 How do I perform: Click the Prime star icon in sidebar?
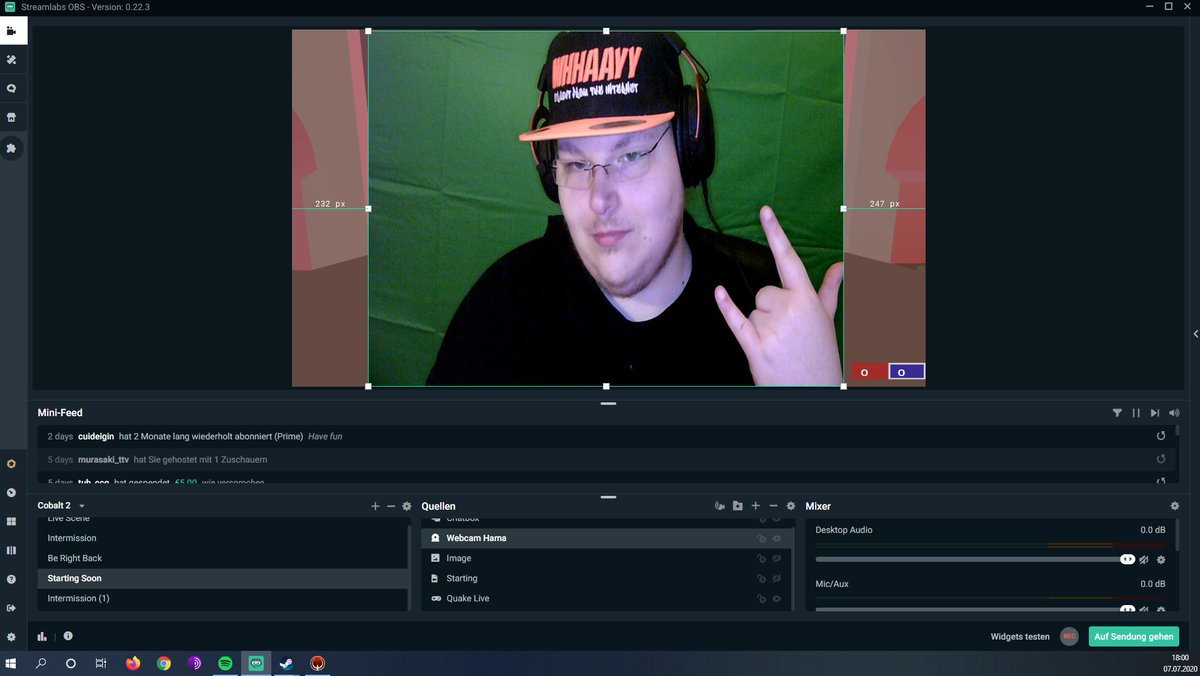pos(11,464)
